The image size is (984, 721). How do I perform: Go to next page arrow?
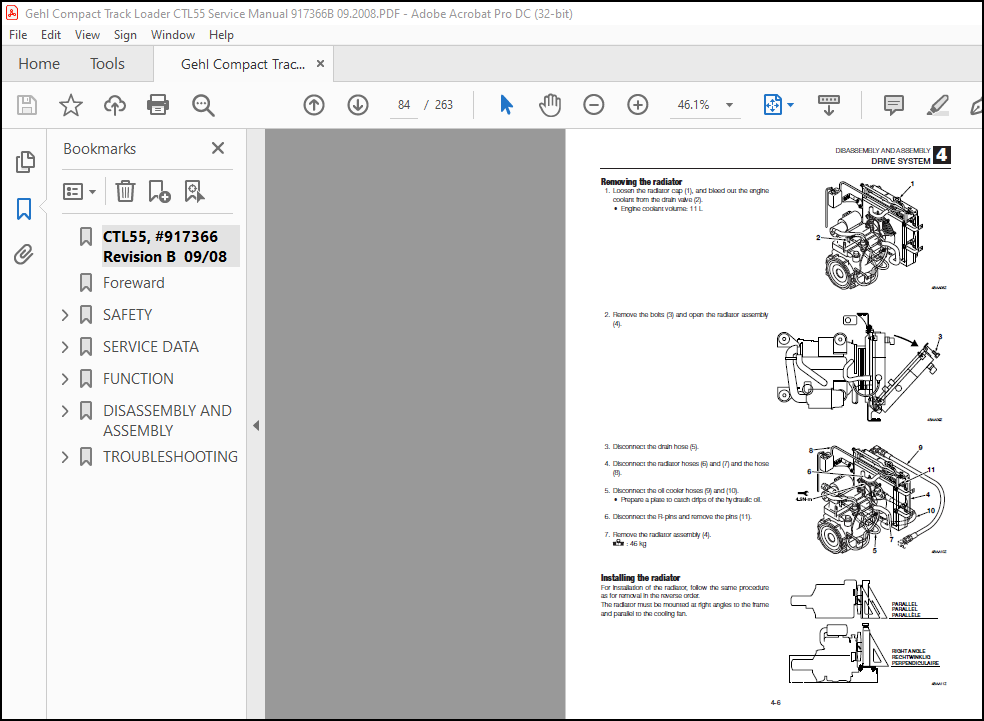pos(358,105)
